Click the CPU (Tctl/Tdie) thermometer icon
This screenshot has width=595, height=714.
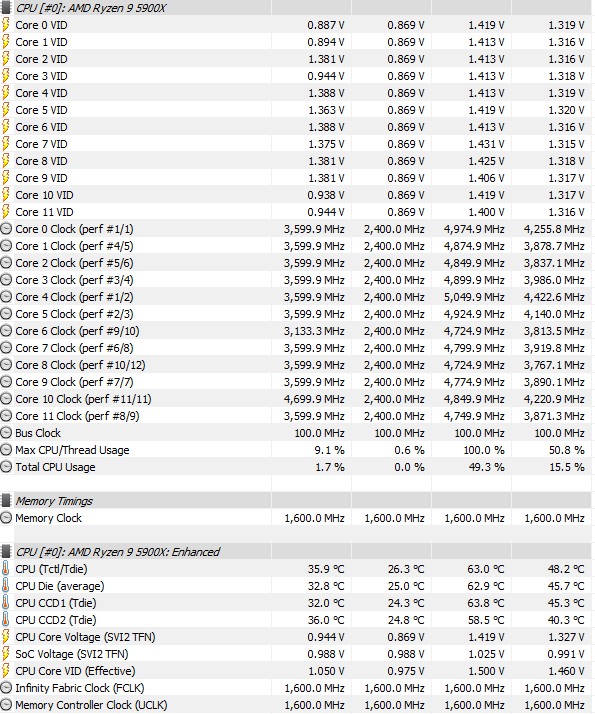(x=5, y=569)
